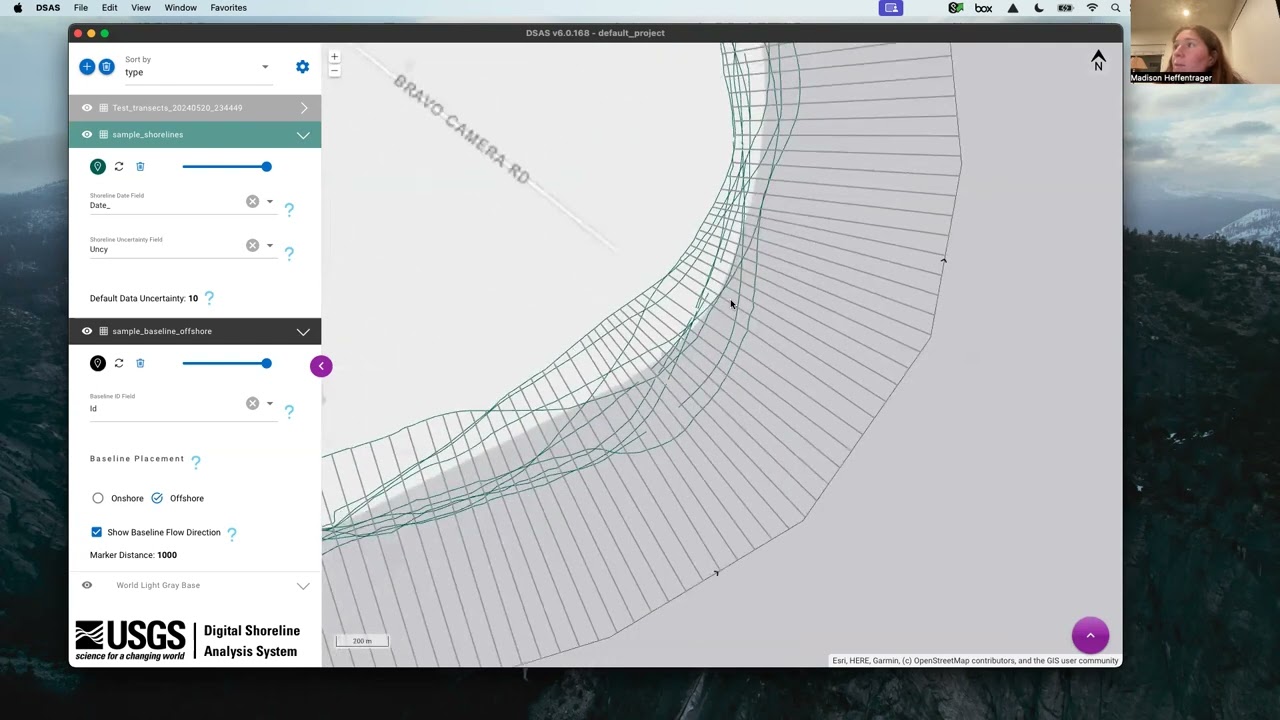
Task: Delete the sample_shorelines layer via trash icon
Action: click(140, 167)
